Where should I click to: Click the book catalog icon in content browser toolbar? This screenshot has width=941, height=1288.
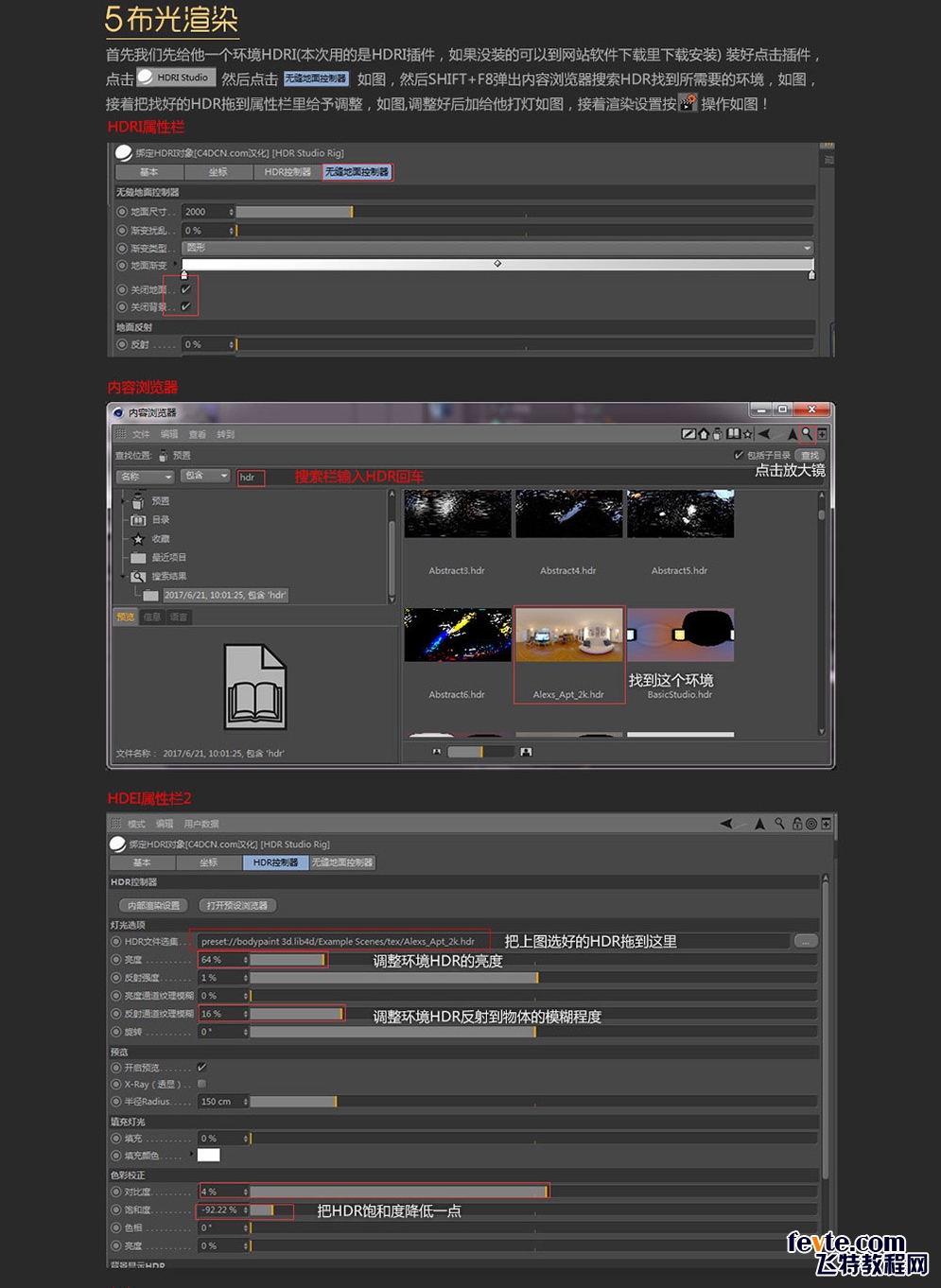point(733,434)
